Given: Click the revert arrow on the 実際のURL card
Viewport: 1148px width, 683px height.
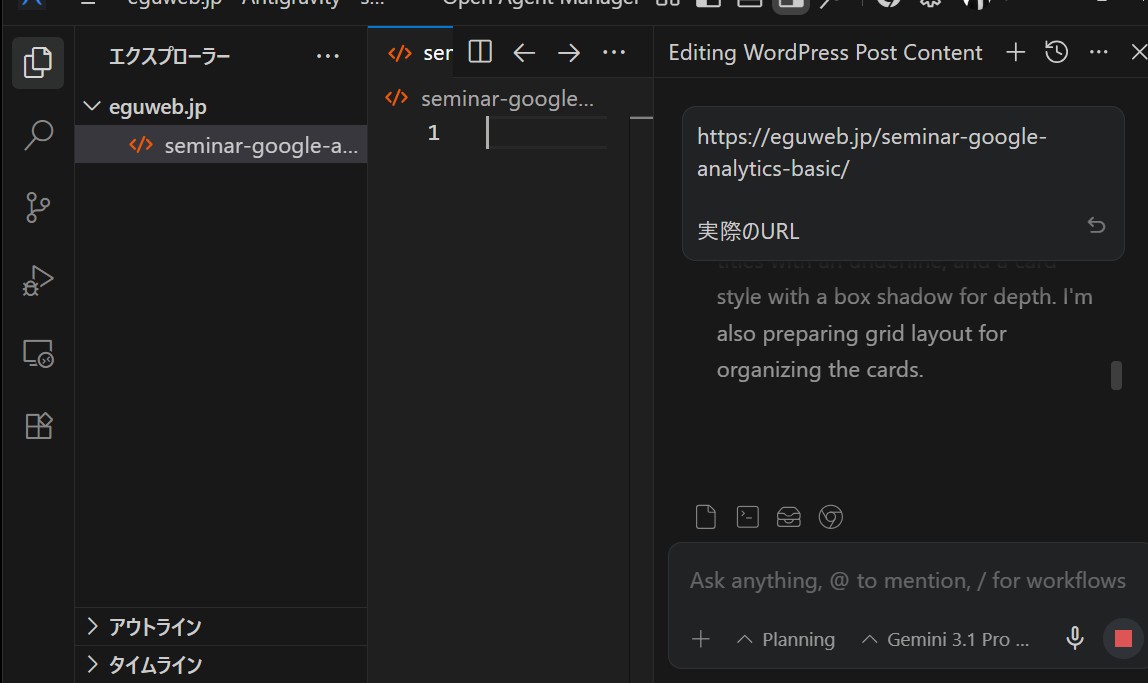Looking at the screenshot, I should [x=1096, y=225].
